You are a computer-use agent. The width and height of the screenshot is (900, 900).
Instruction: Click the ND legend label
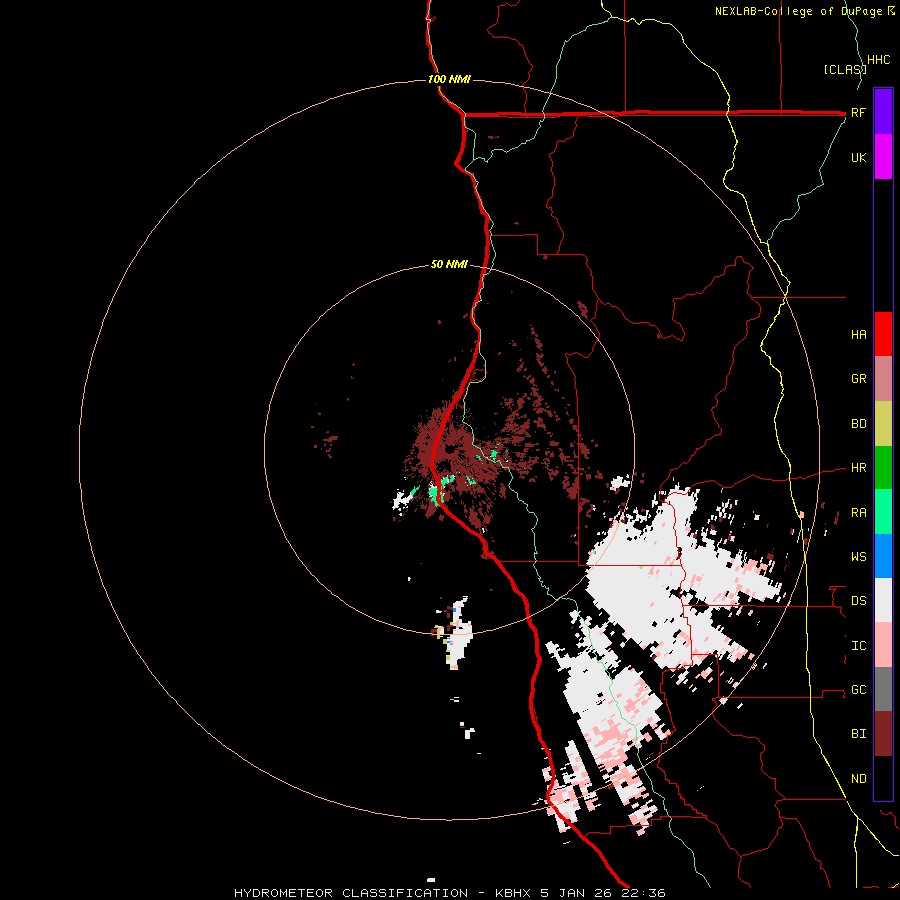pyautogui.click(x=858, y=779)
